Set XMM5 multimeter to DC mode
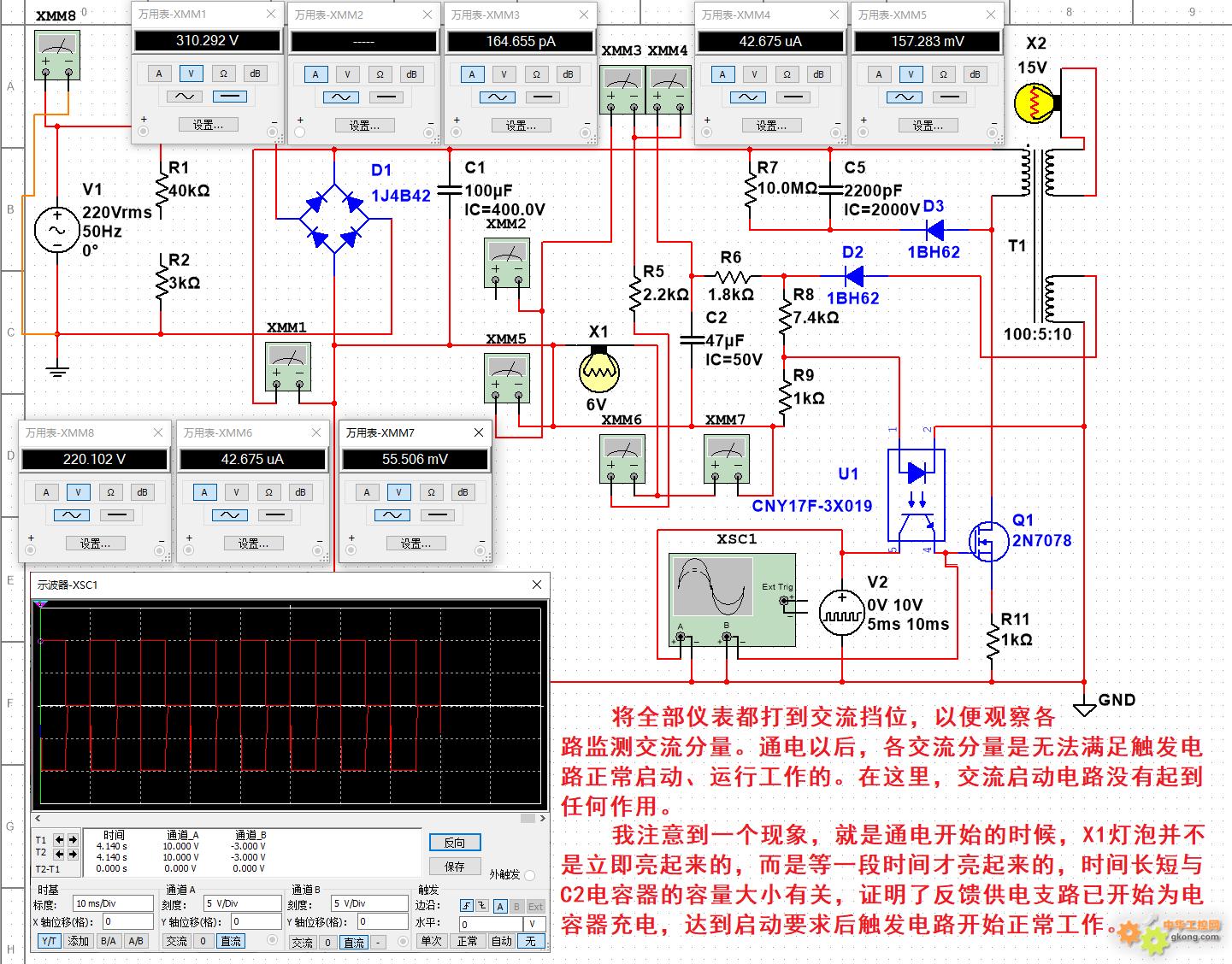This screenshot has width=1232, height=964. (949, 97)
